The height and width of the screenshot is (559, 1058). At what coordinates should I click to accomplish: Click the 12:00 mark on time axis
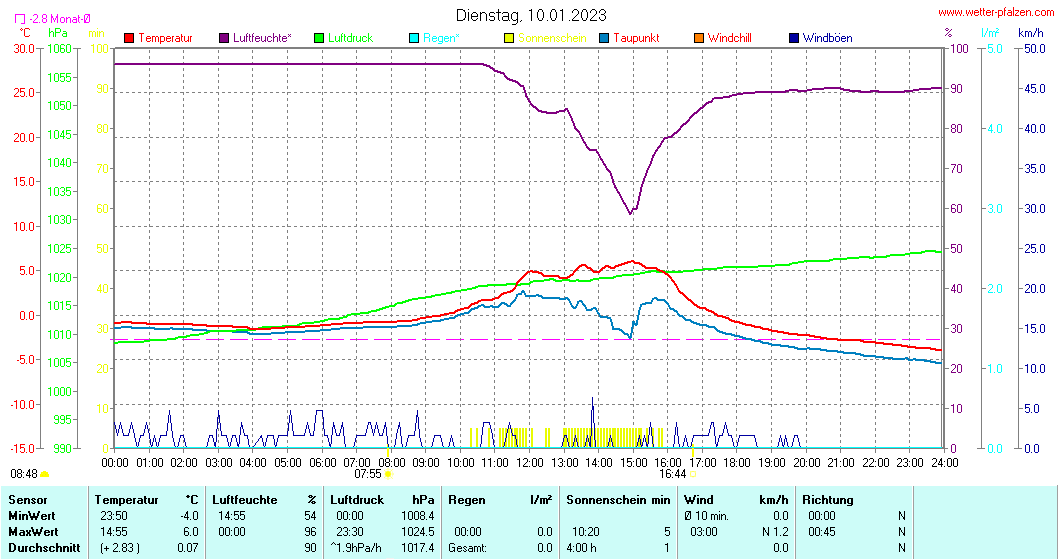point(530,462)
